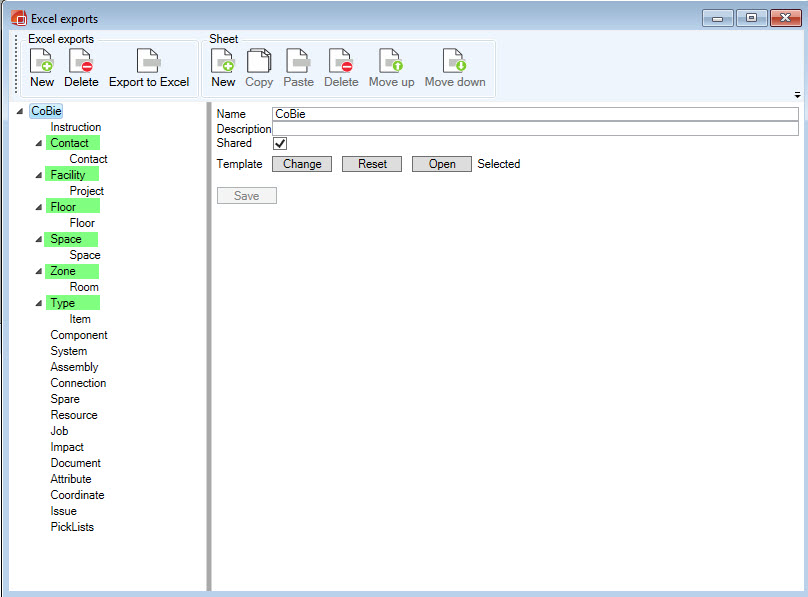Click the Paste sheet icon
Viewport: 808px width, 597px height.
[x=298, y=63]
